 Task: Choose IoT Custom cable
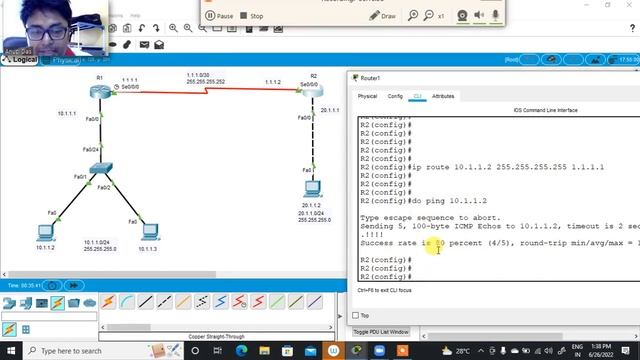[x=296, y=302]
